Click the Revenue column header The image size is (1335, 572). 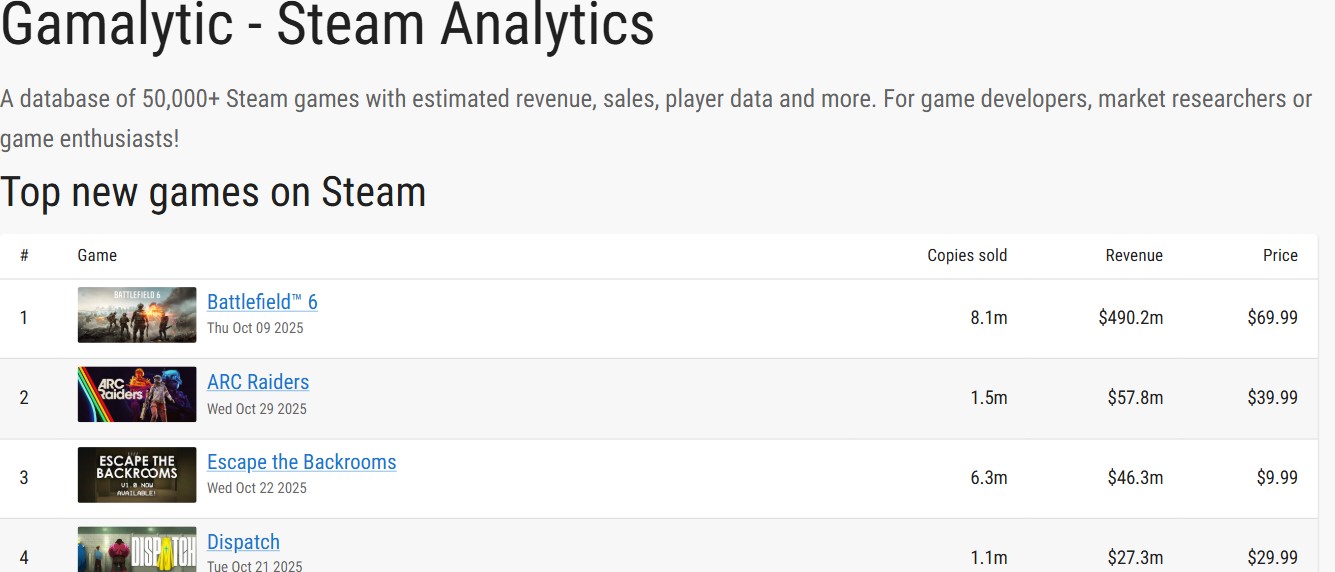click(1134, 256)
